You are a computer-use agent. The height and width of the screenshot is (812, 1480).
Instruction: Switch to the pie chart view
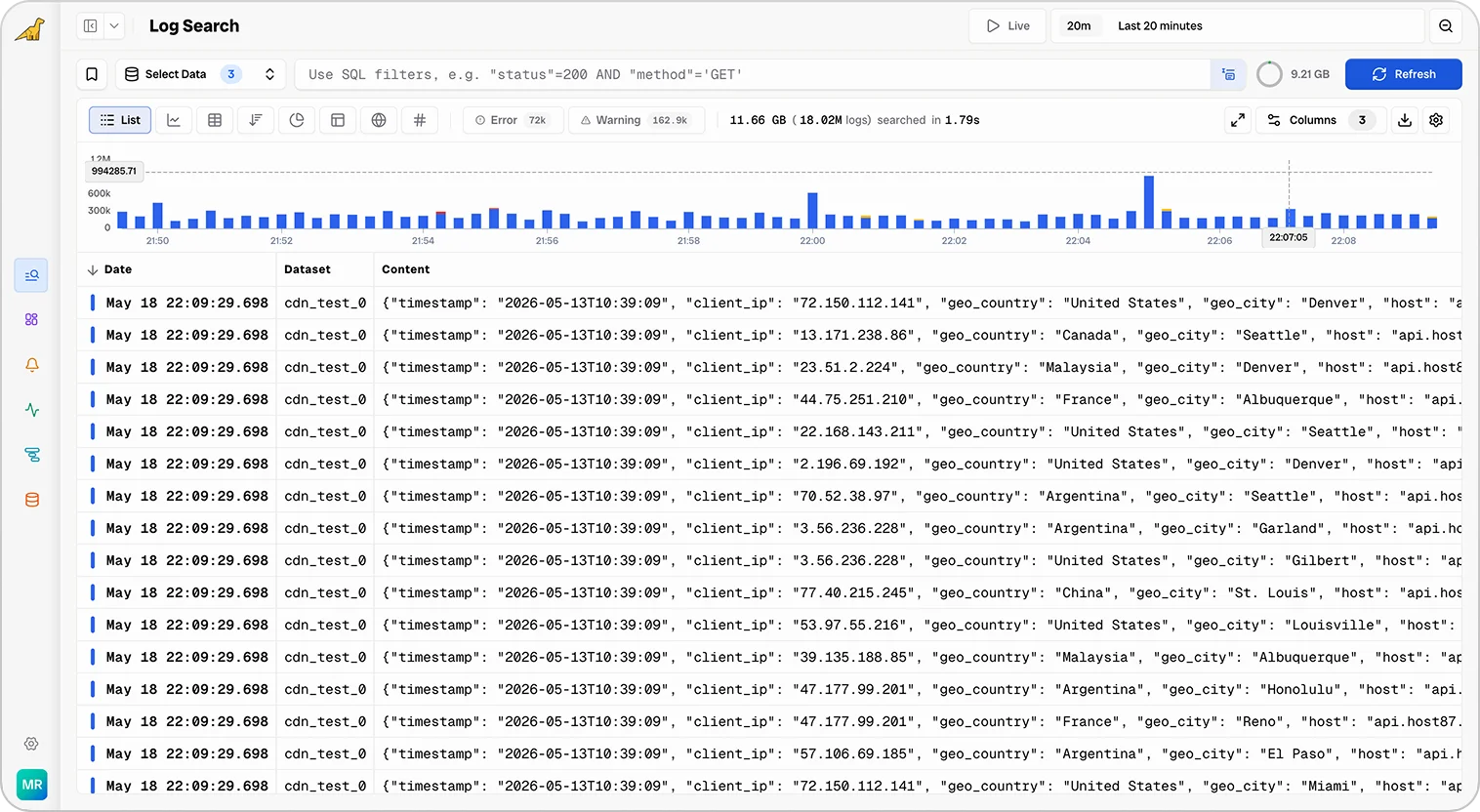(x=297, y=120)
